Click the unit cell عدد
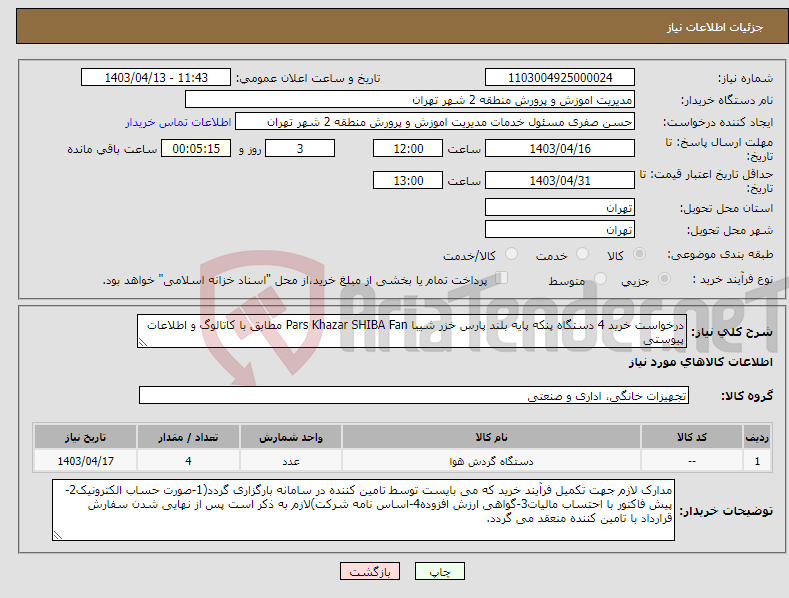Image resolution: width=789 pixels, height=598 pixels. point(291,461)
